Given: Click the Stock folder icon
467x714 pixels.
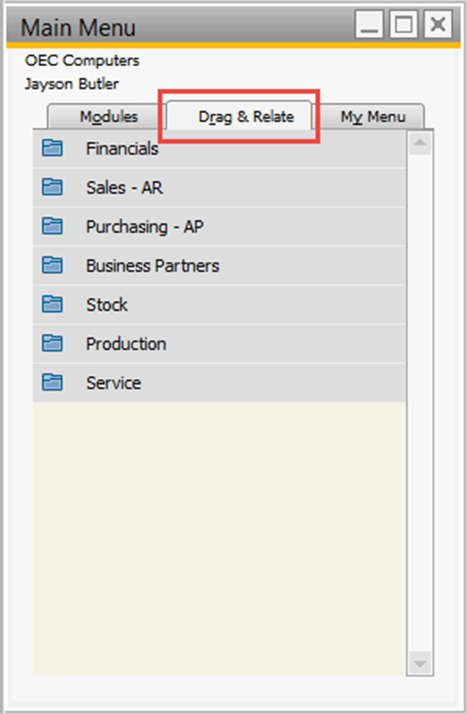Looking at the screenshot, I should click(x=52, y=304).
